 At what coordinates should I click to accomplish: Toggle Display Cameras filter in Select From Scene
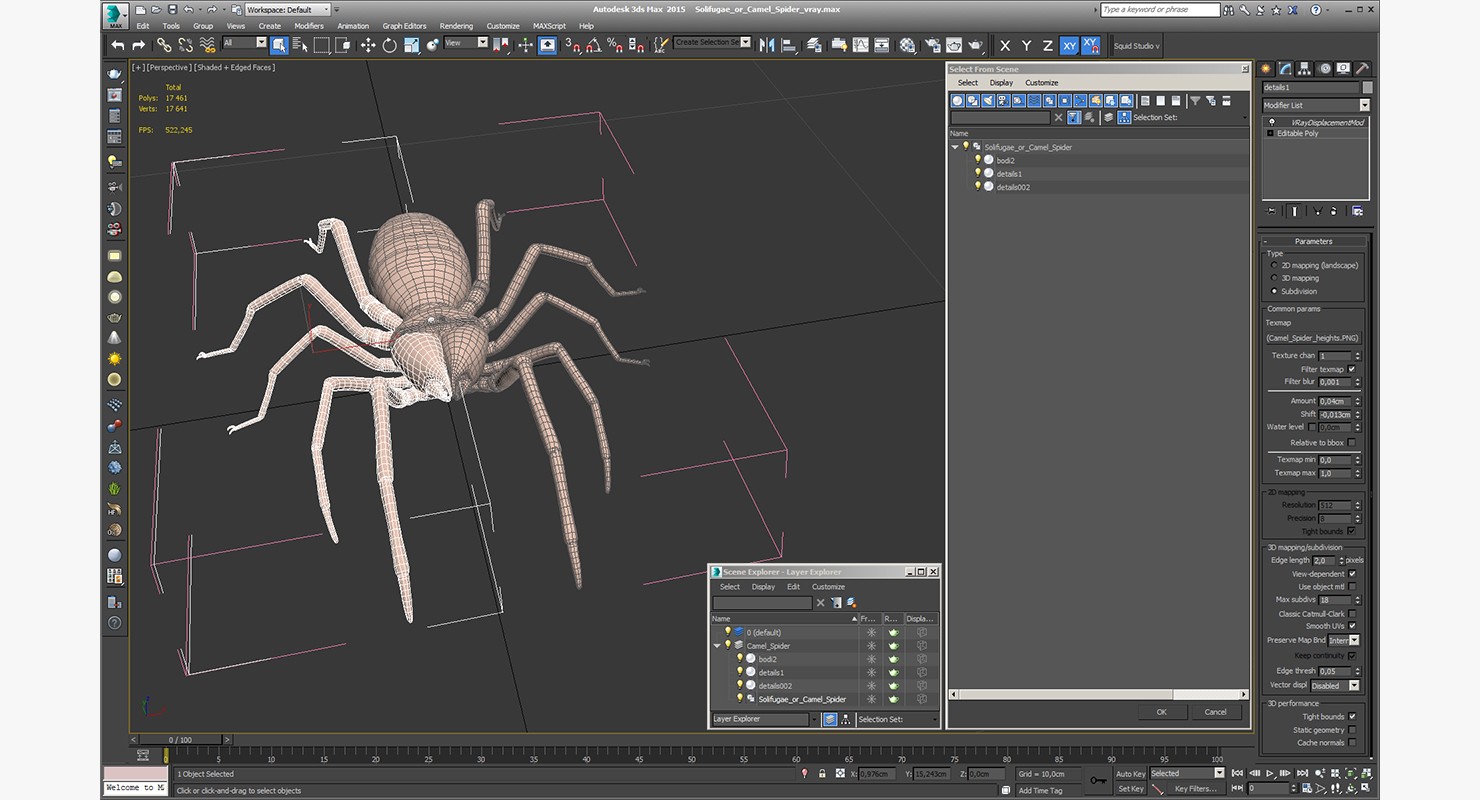point(1004,101)
